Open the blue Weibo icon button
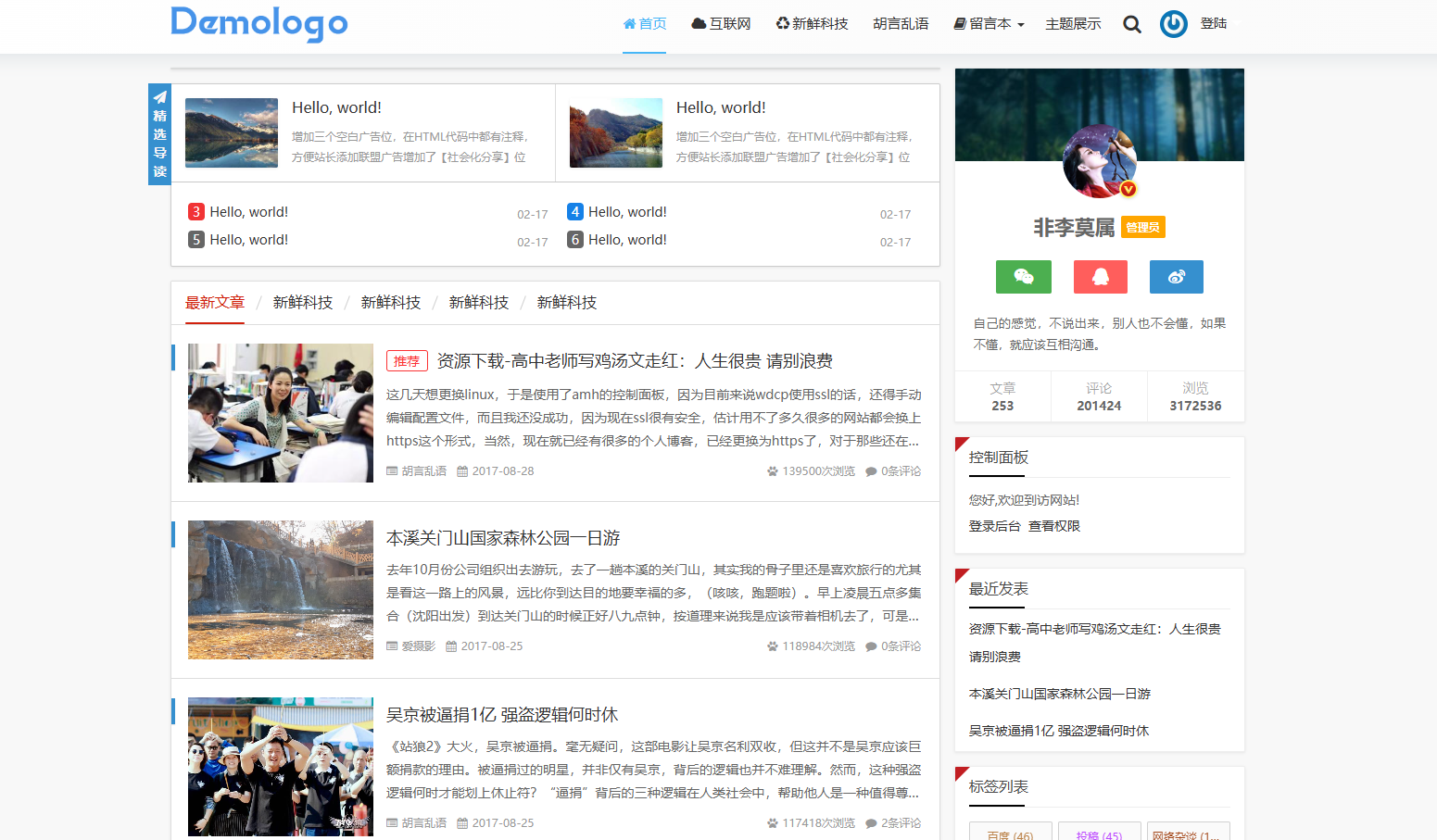Viewport: 1437px width, 840px height. [x=1176, y=277]
